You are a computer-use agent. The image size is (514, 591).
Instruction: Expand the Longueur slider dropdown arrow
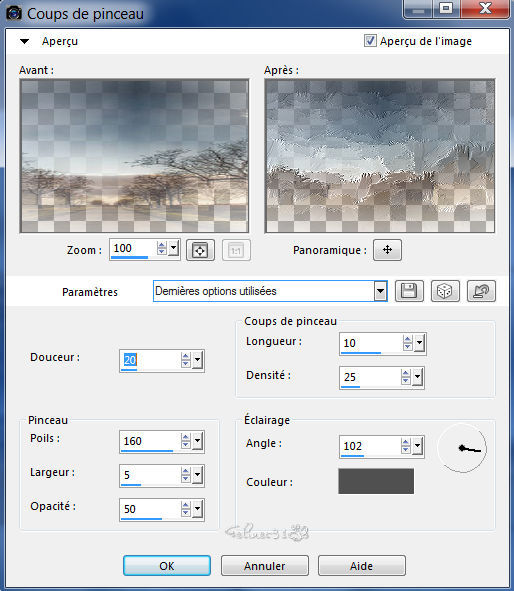point(419,343)
